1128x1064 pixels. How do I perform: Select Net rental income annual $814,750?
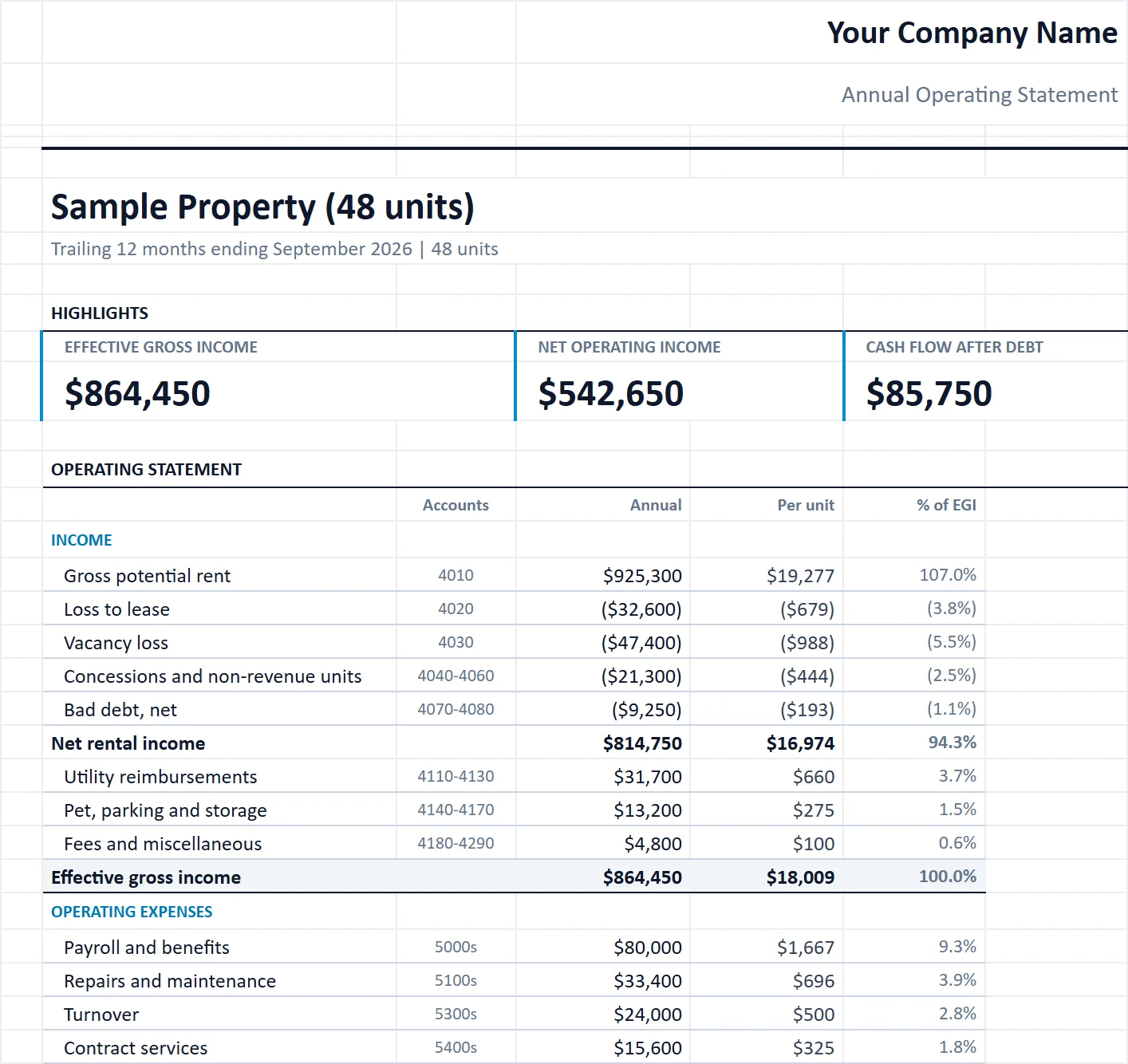coord(642,743)
